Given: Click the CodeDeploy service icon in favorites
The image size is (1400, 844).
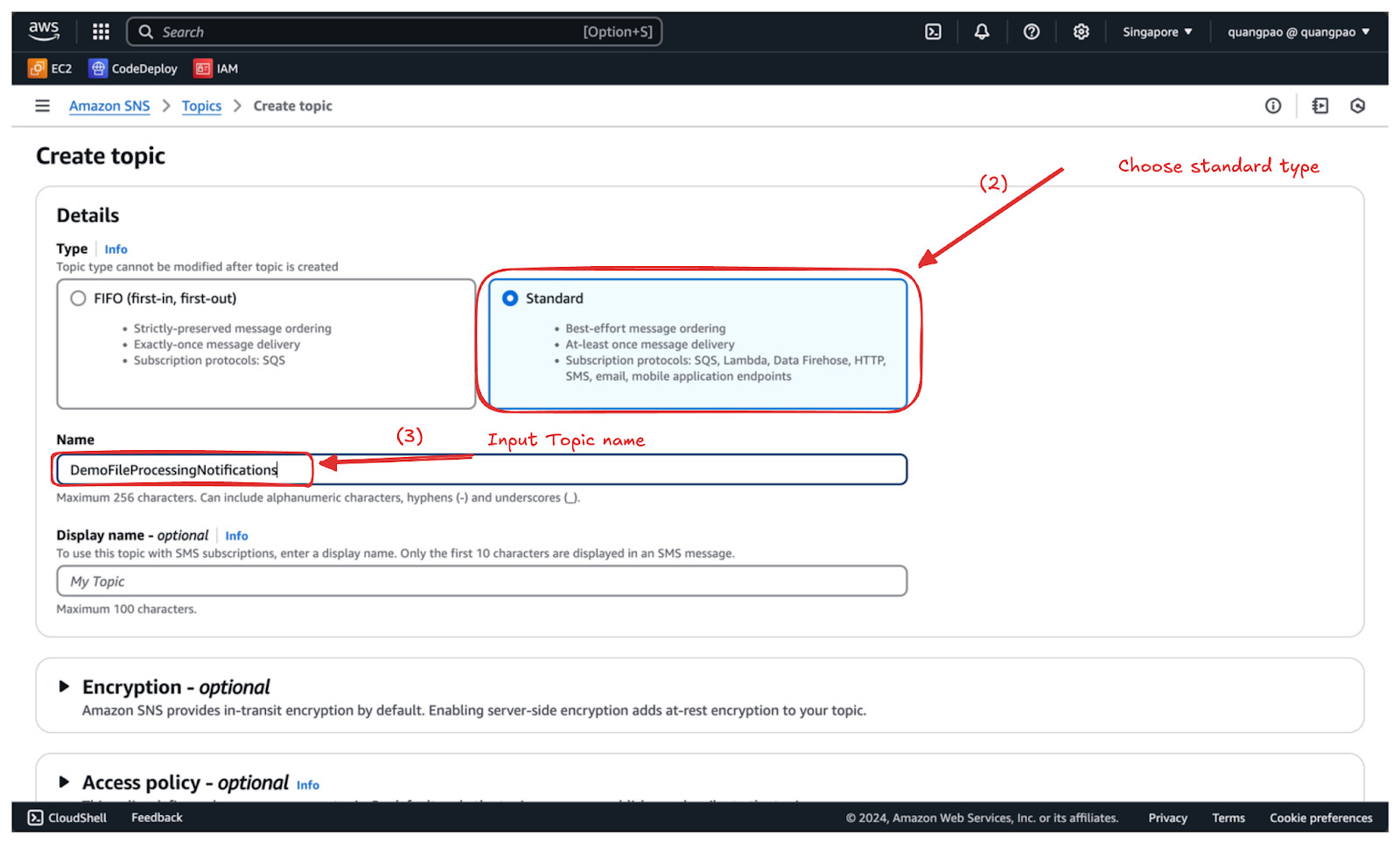Looking at the screenshot, I should 98,68.
